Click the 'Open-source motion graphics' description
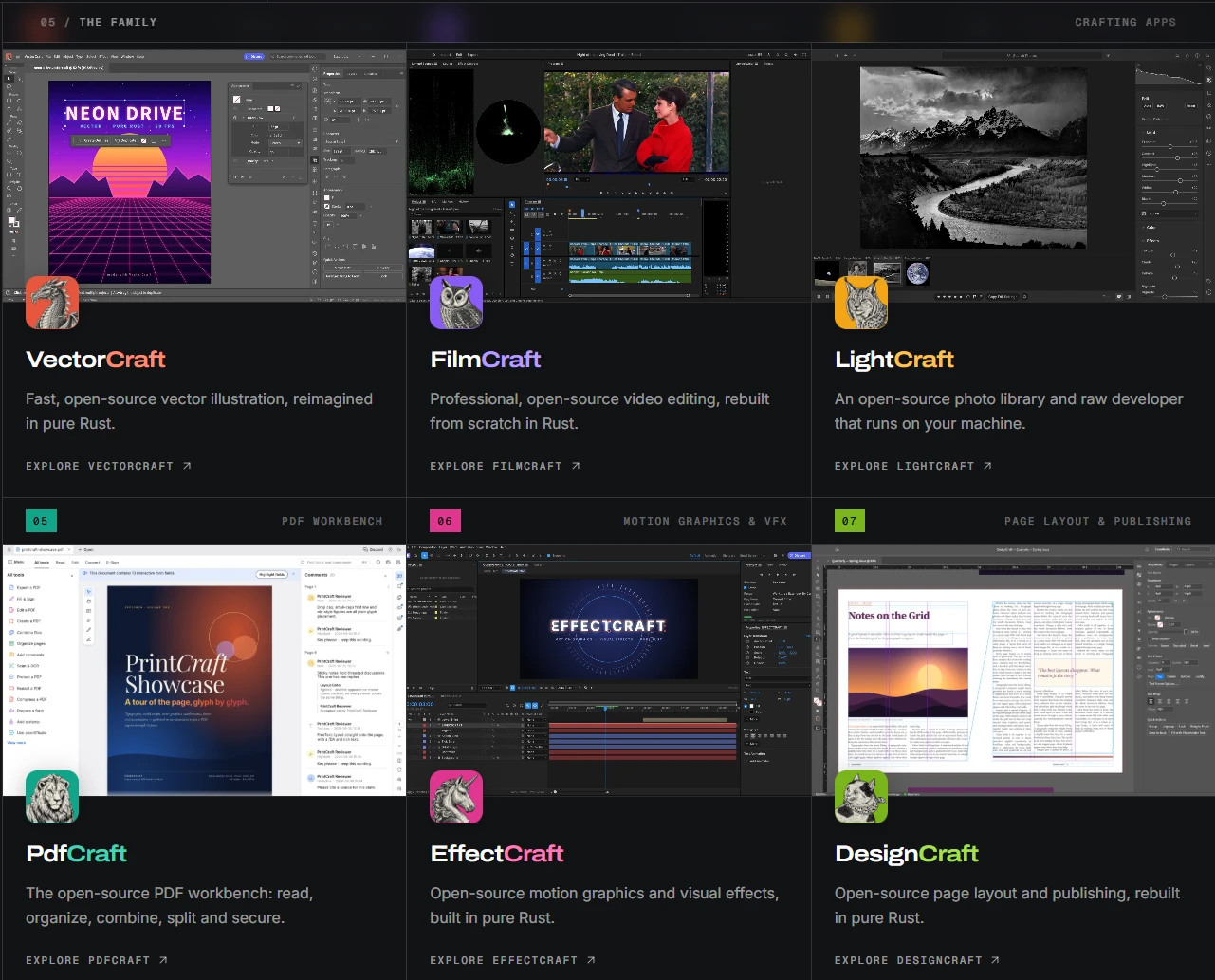Viewport: 1215px width, 980px height. click(x=604, y=905)
